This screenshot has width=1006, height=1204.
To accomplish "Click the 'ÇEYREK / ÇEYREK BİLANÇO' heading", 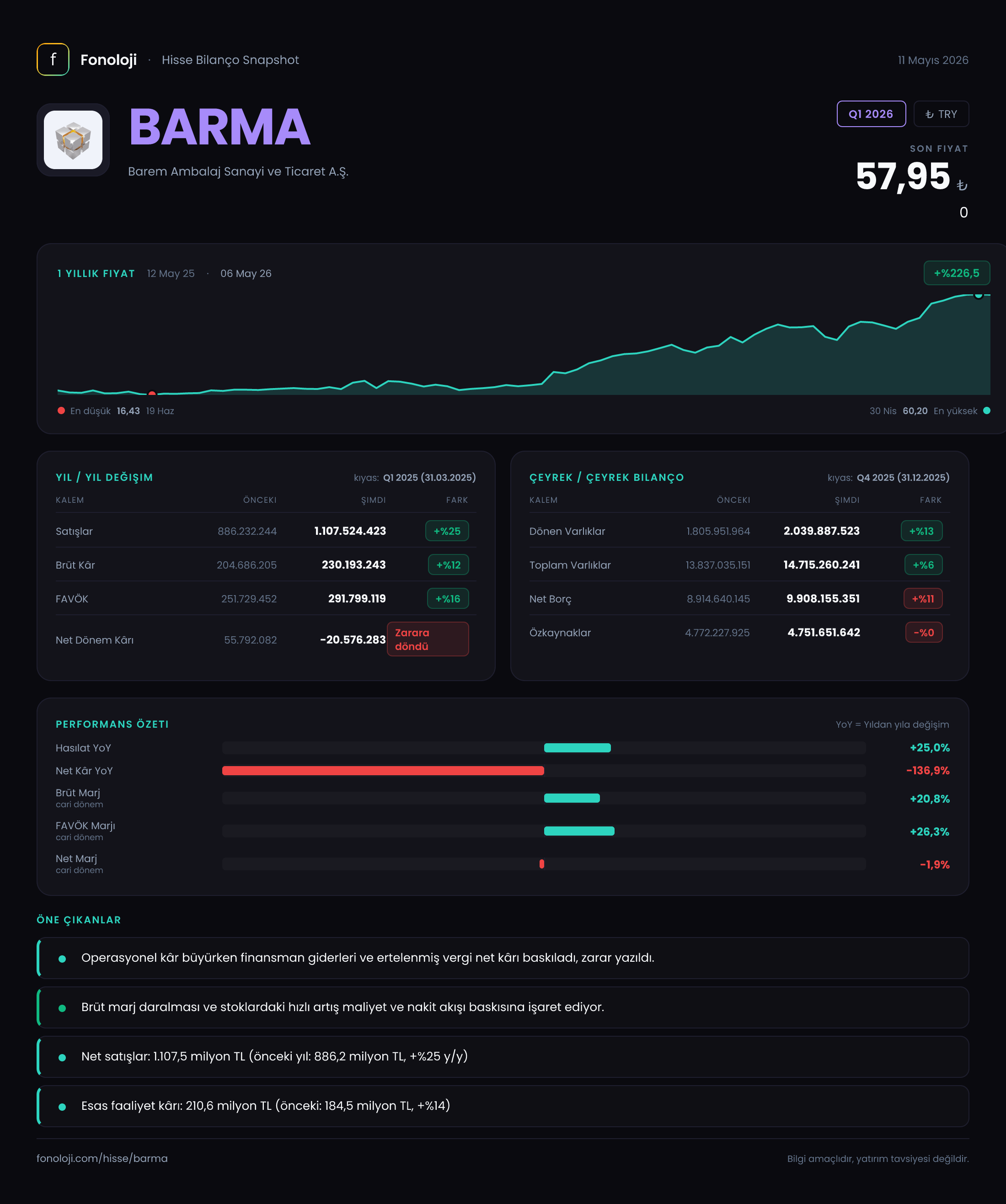I will [606, 477].
